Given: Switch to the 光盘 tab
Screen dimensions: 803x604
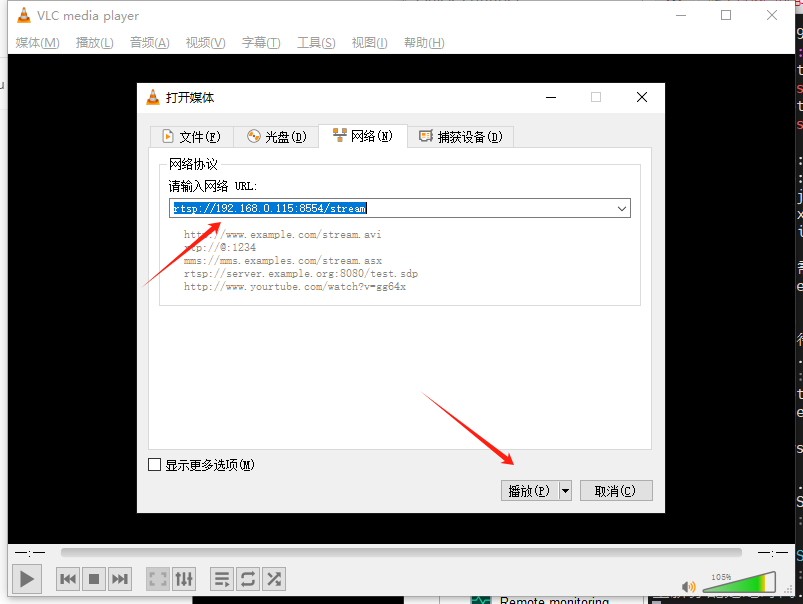Looking at the screenshot, I should pos(276,136).
